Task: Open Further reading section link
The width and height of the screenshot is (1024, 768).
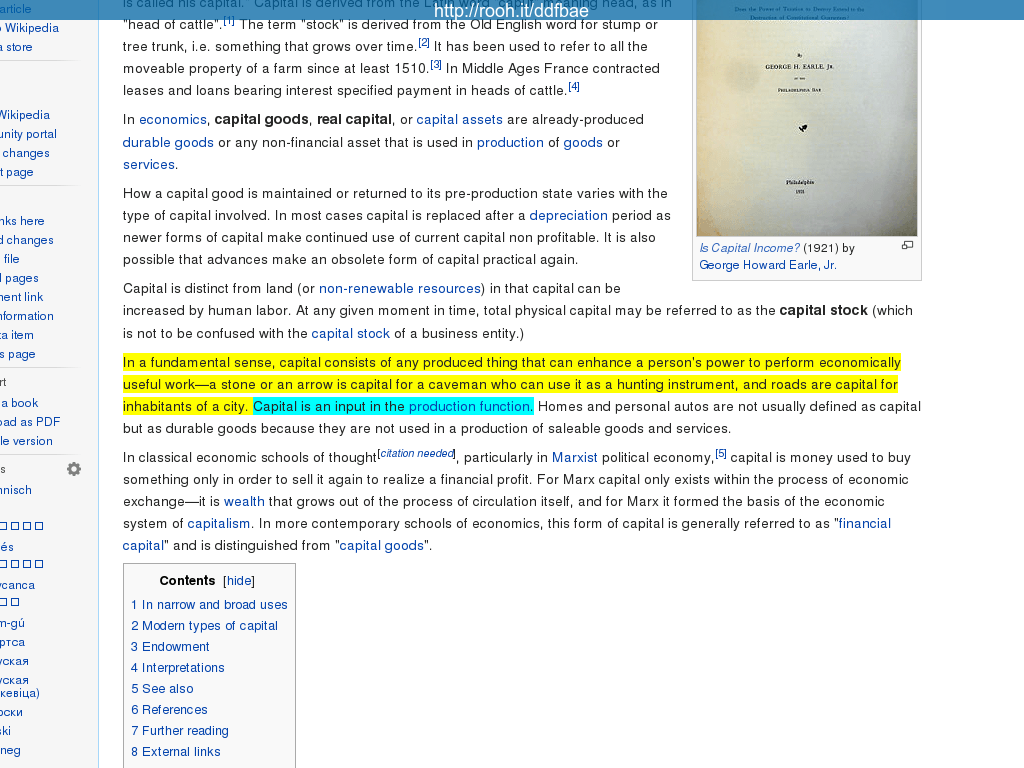Action: click(x=179, y=731)
